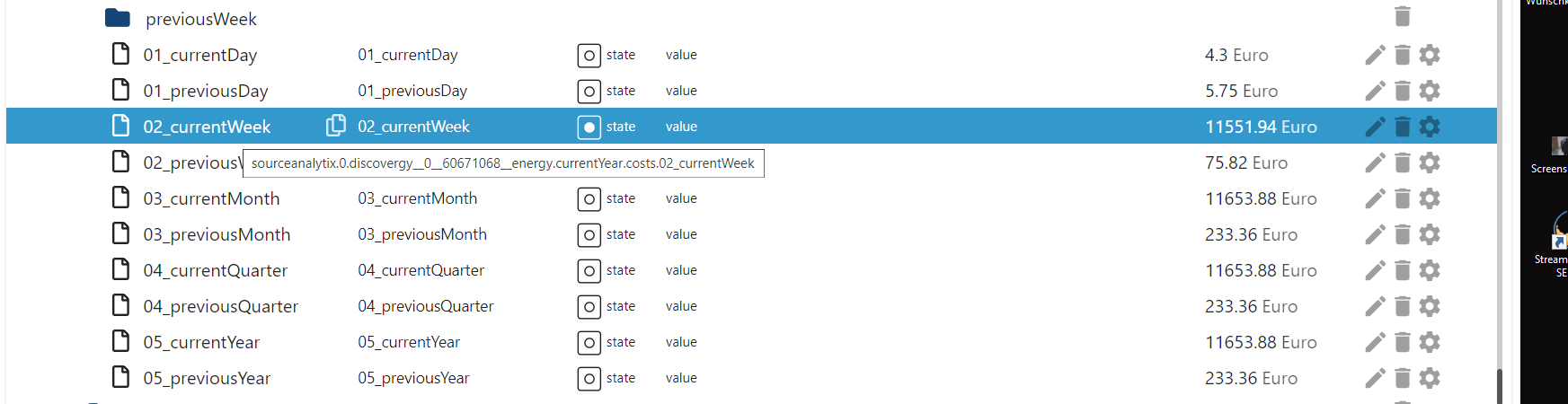Delete the 04_currentQuarter state
The width and height of the screenshot is (1568, 404).
1402,270
